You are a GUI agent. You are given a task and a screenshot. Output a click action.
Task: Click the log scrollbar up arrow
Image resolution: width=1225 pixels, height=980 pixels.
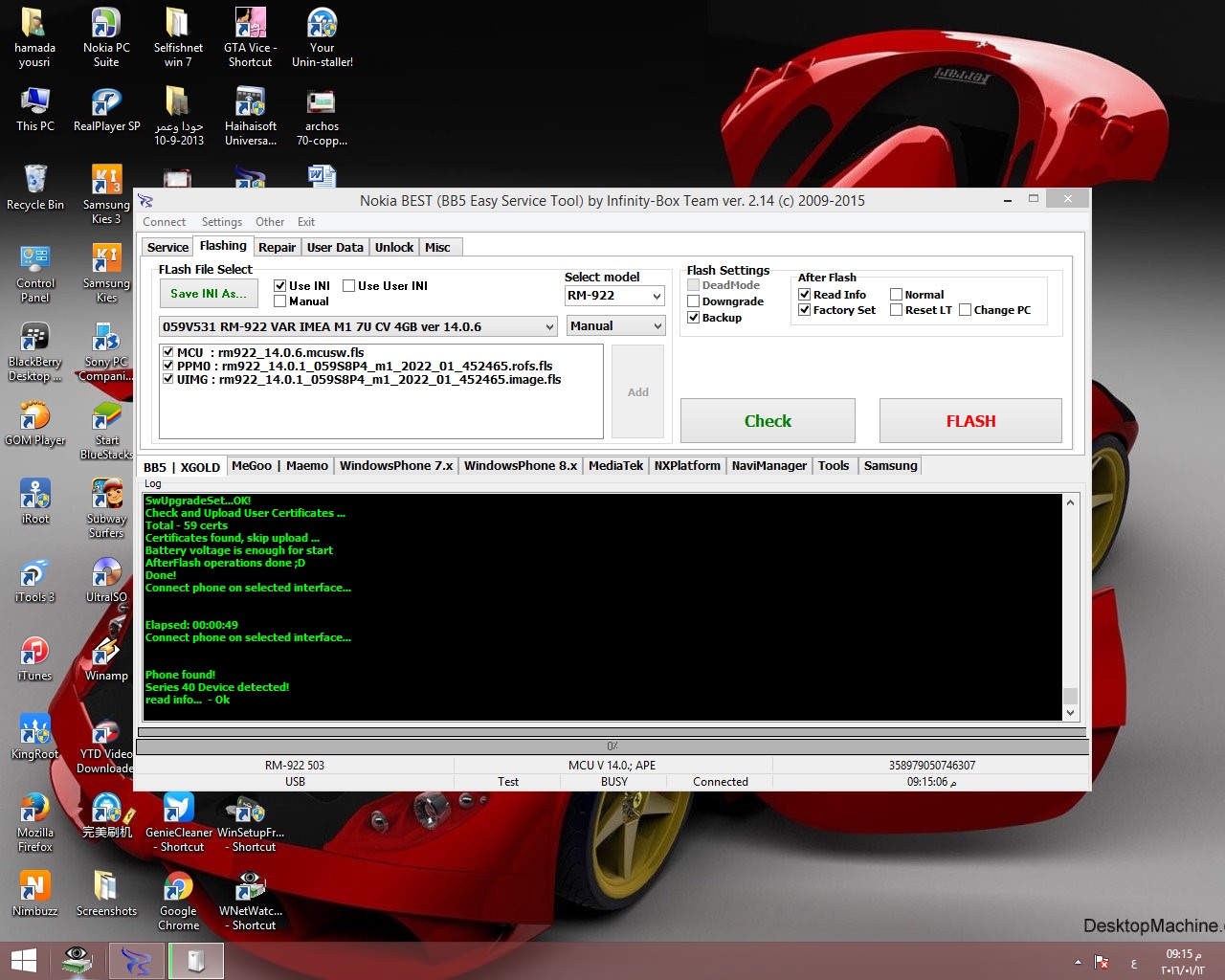point(1070,502)
